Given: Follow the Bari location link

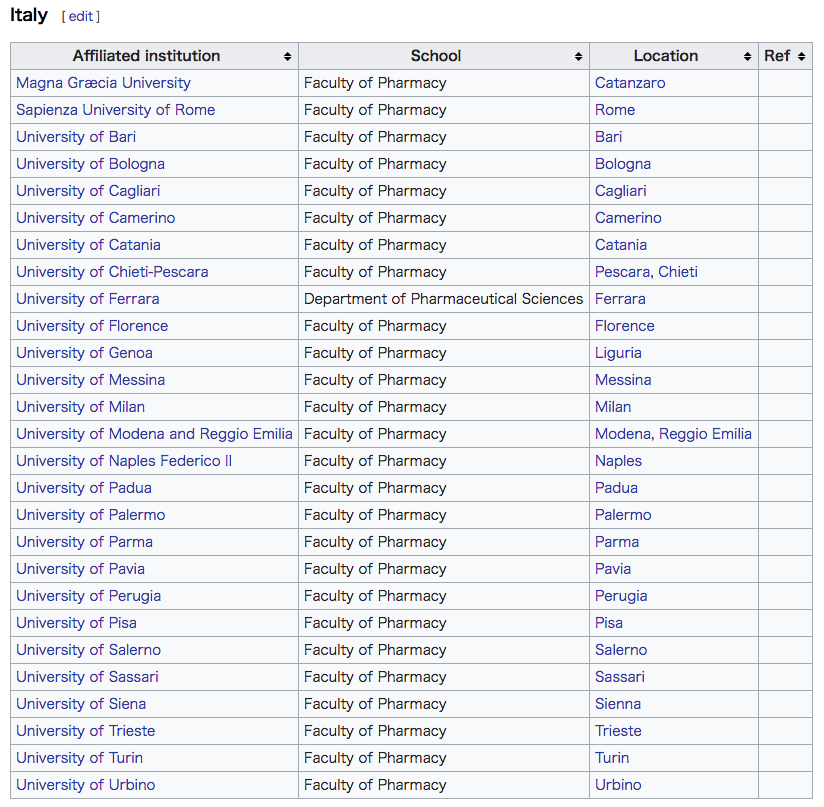Looking at the screenshot, I should pos(609,137).
